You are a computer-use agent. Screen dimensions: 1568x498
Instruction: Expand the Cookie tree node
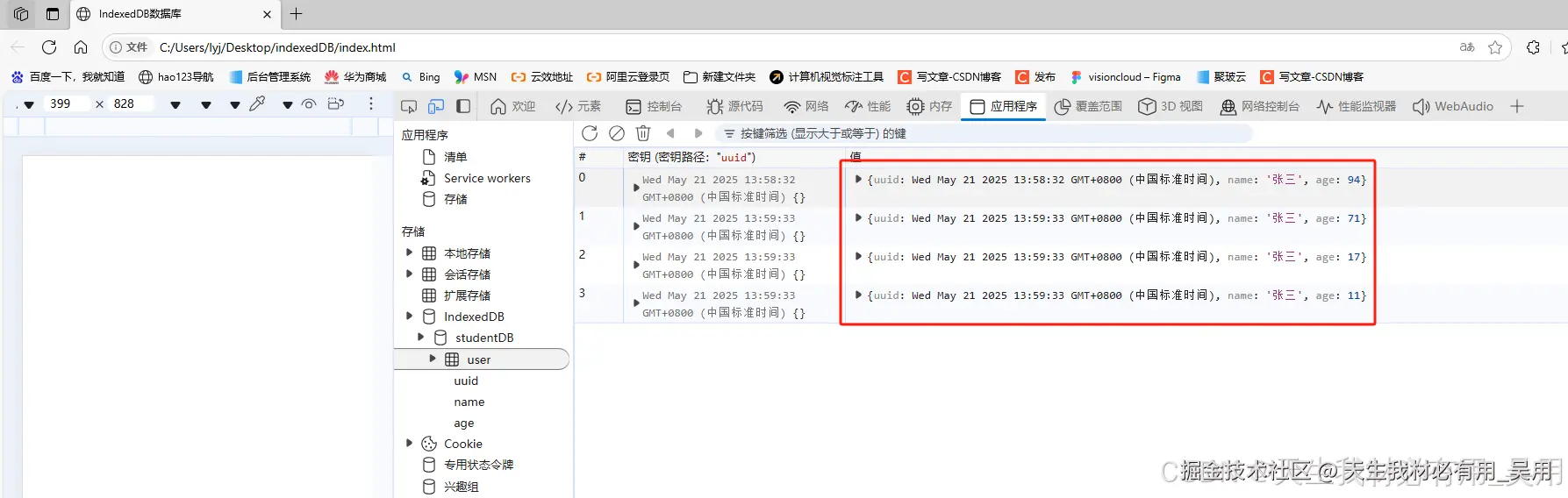click(x=409, y=443)
